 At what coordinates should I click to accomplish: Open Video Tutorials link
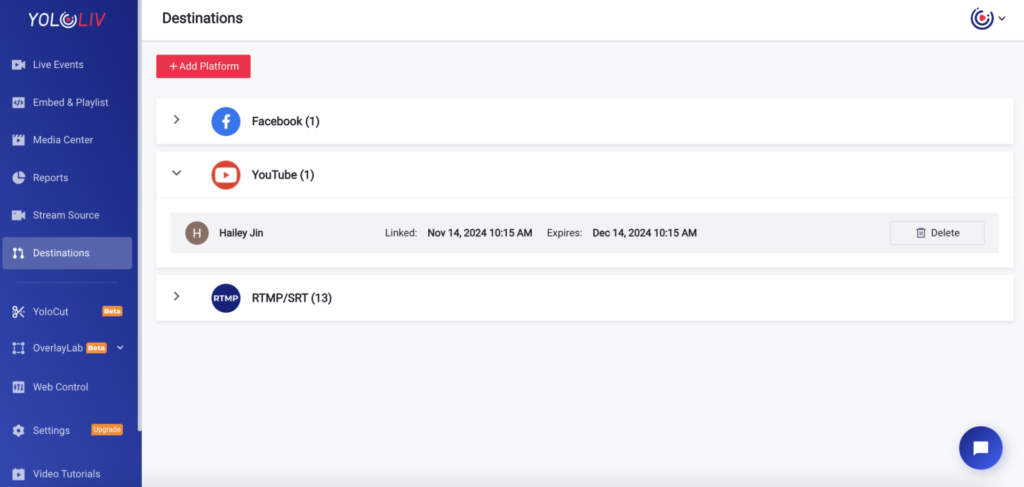click(x=67, y=474)
